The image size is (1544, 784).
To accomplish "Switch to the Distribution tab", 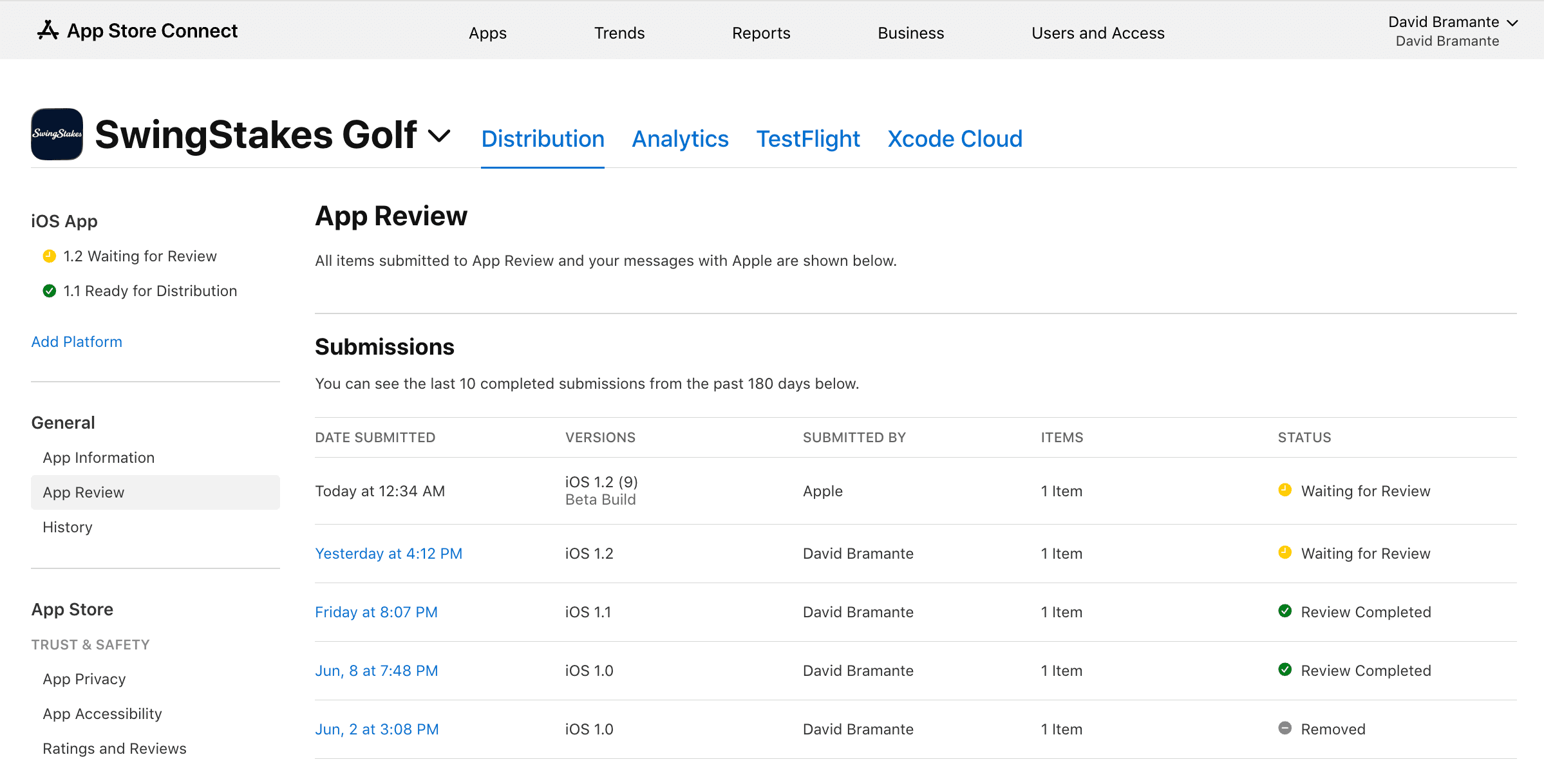I will point(543,139).
